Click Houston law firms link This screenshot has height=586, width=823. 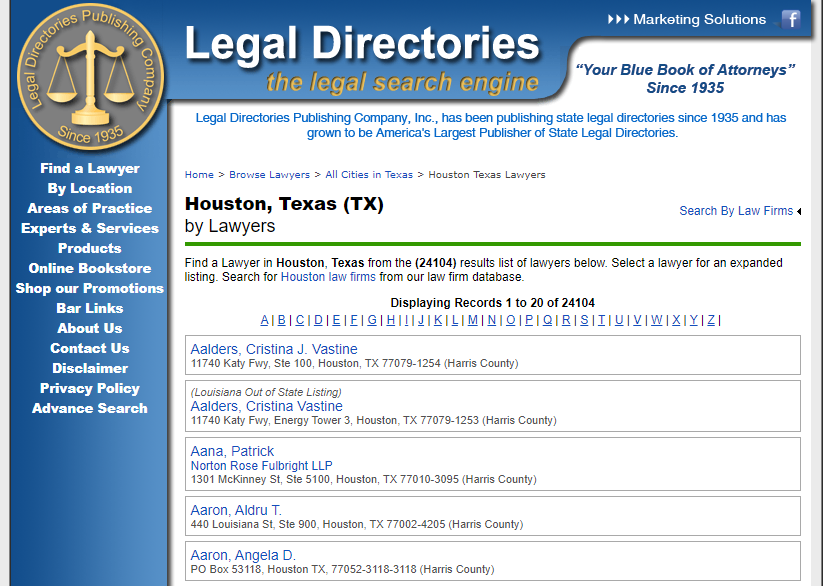[328, 277]
